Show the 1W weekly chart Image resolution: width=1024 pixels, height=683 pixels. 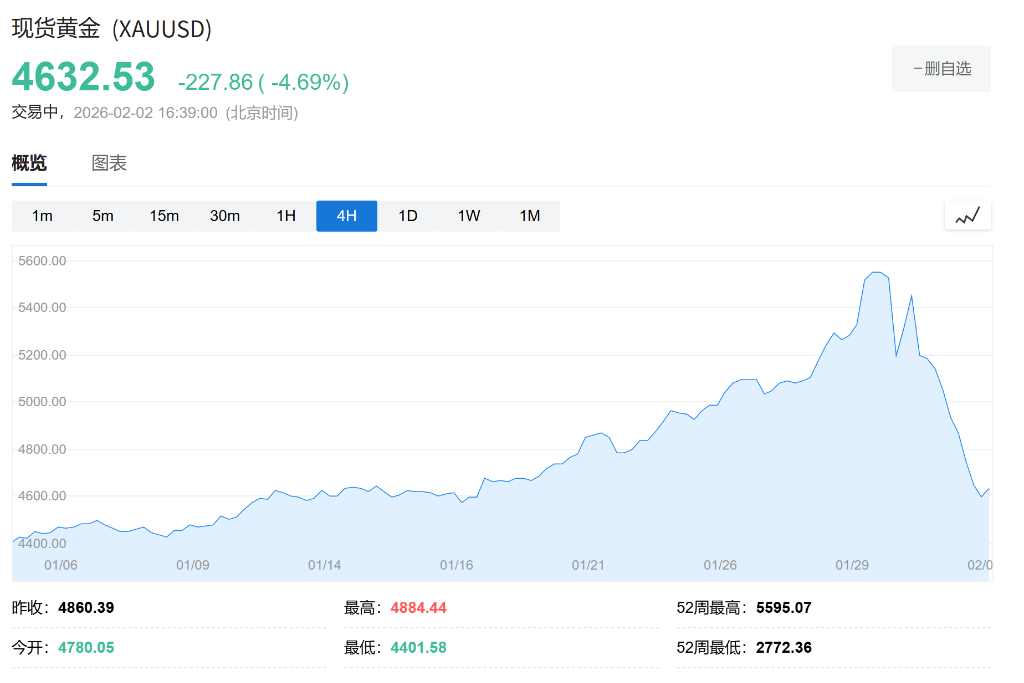click(x=469, y=216)
